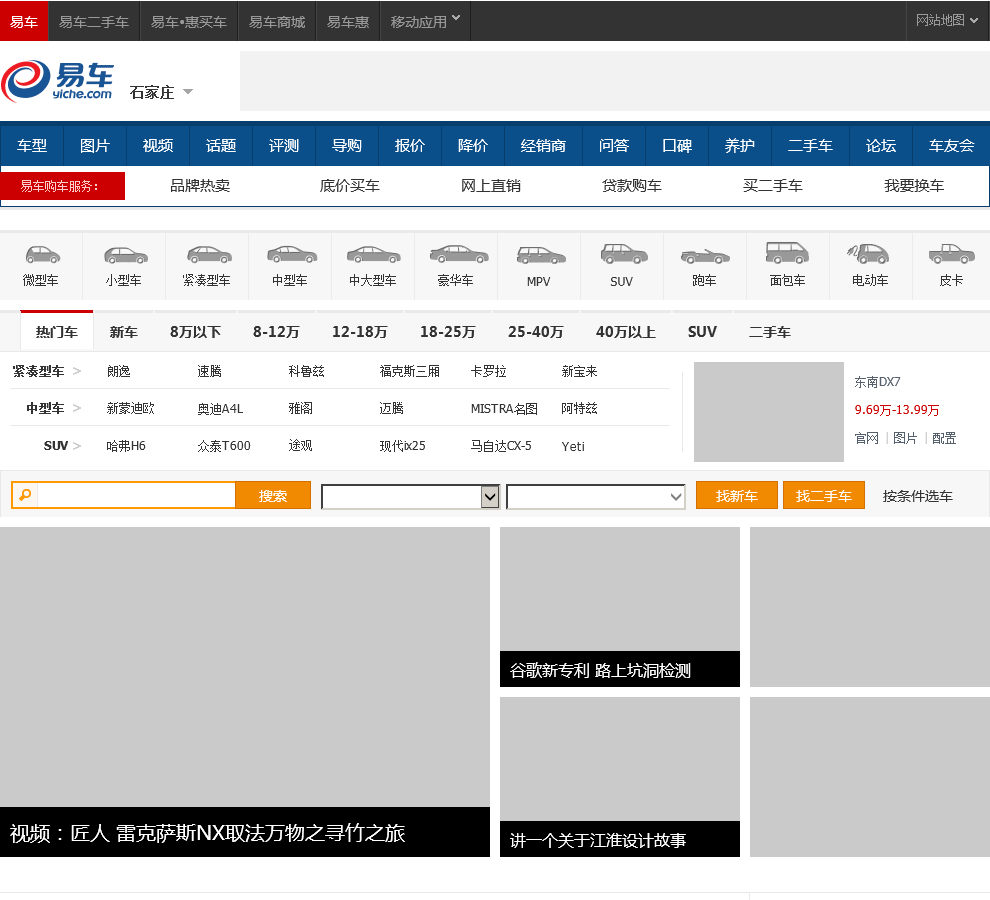Click the keyword search input field
990x900 pixels.
136,495
